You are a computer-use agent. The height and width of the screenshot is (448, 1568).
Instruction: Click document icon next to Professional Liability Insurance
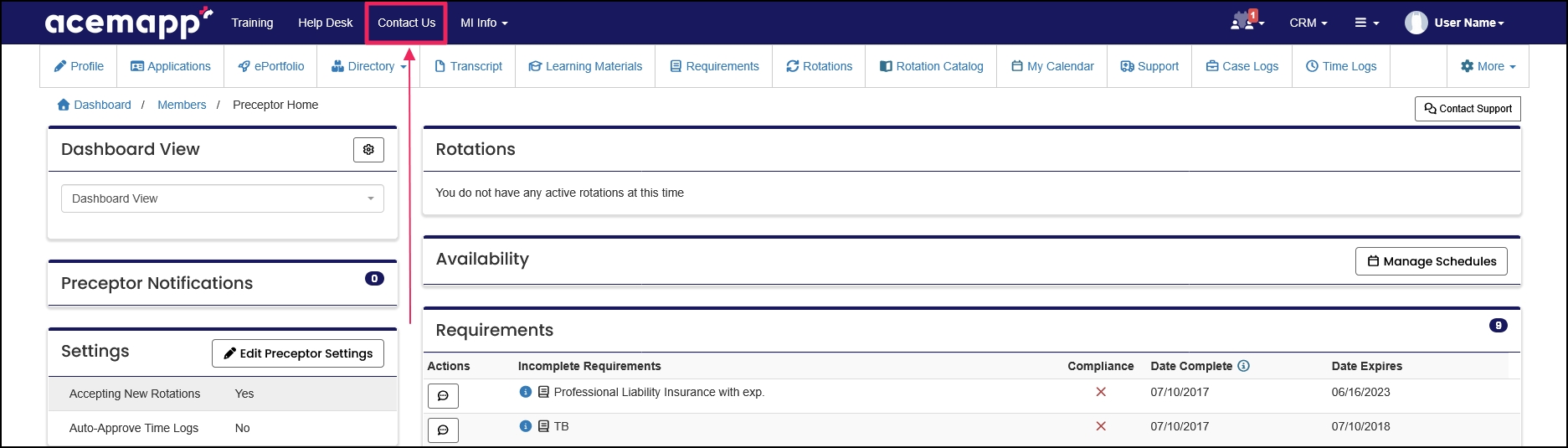tap(543, 392)
